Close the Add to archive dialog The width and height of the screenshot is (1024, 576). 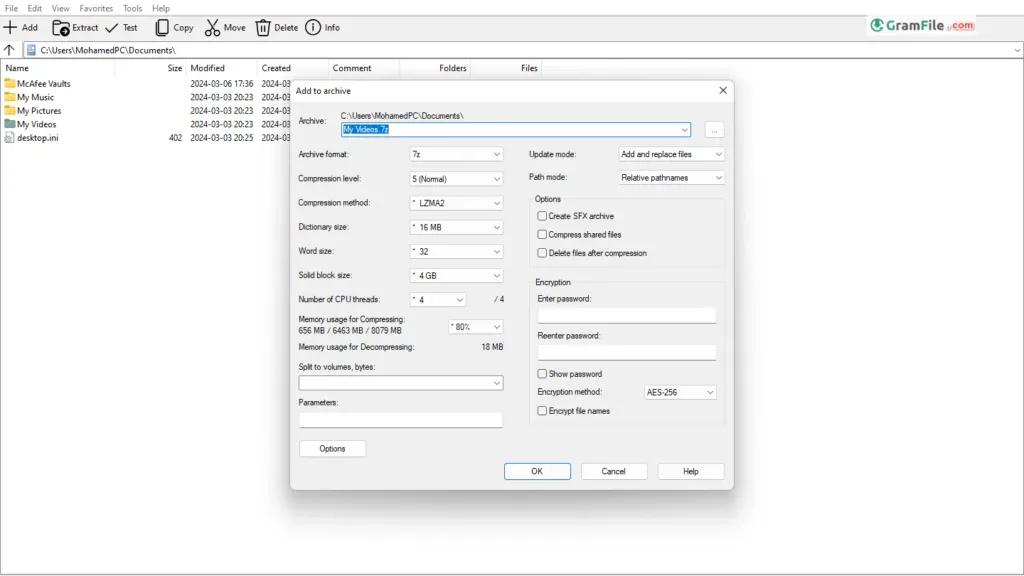tap(722, 90)
